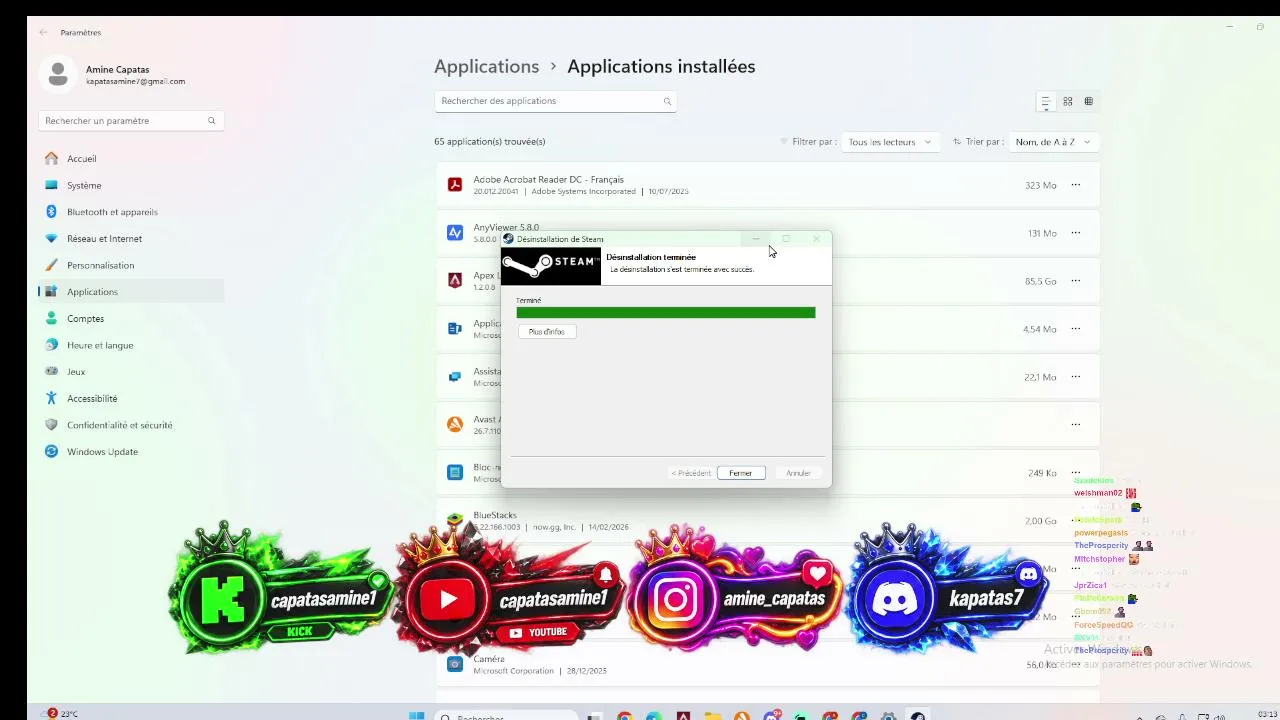Open the Windows Start menu
This screenshot has width=1280, height=720.
coord(416,715)
